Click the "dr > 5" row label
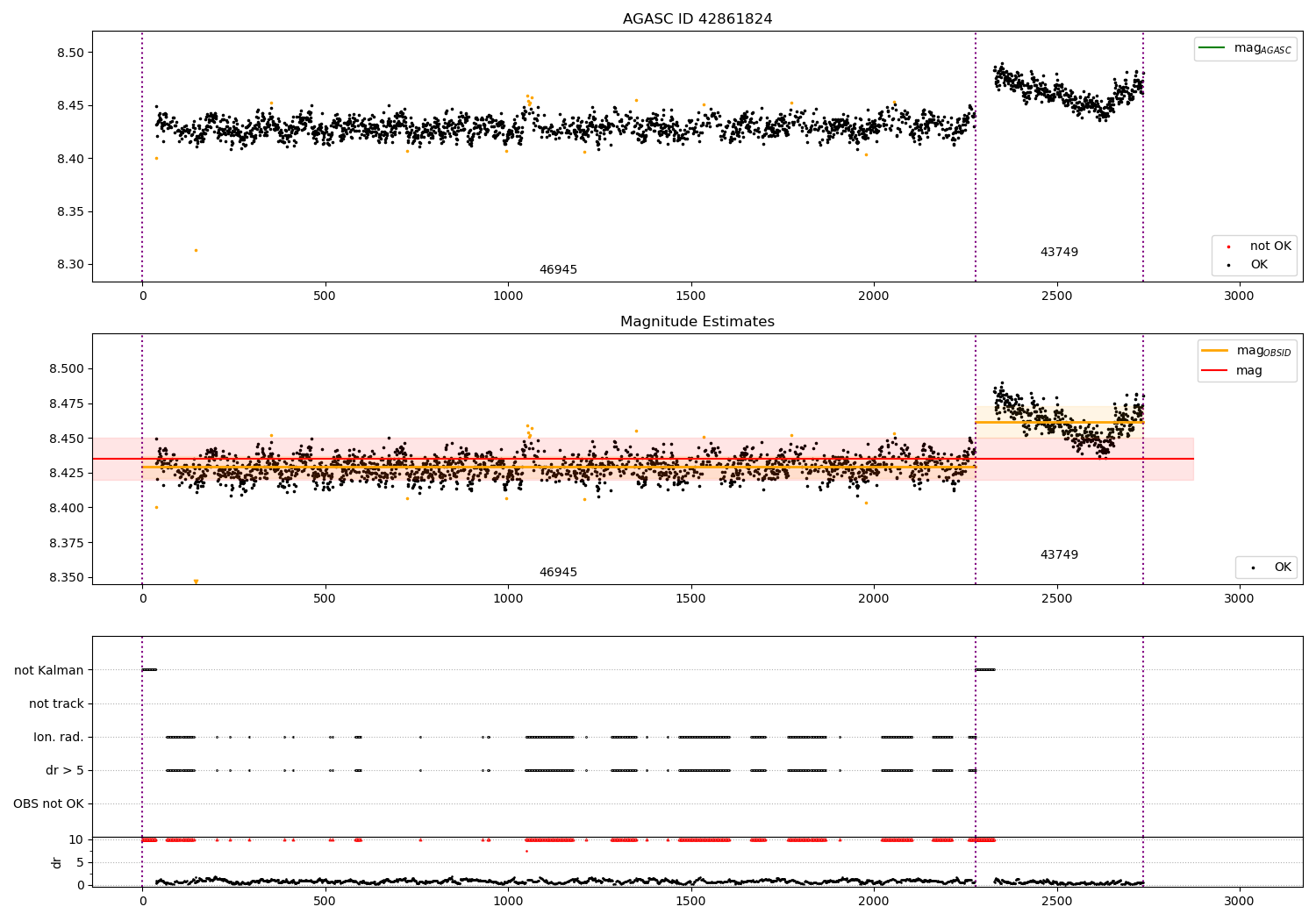Image resolution: width=1316 pixels, height=921 pixels. point(65,771)
